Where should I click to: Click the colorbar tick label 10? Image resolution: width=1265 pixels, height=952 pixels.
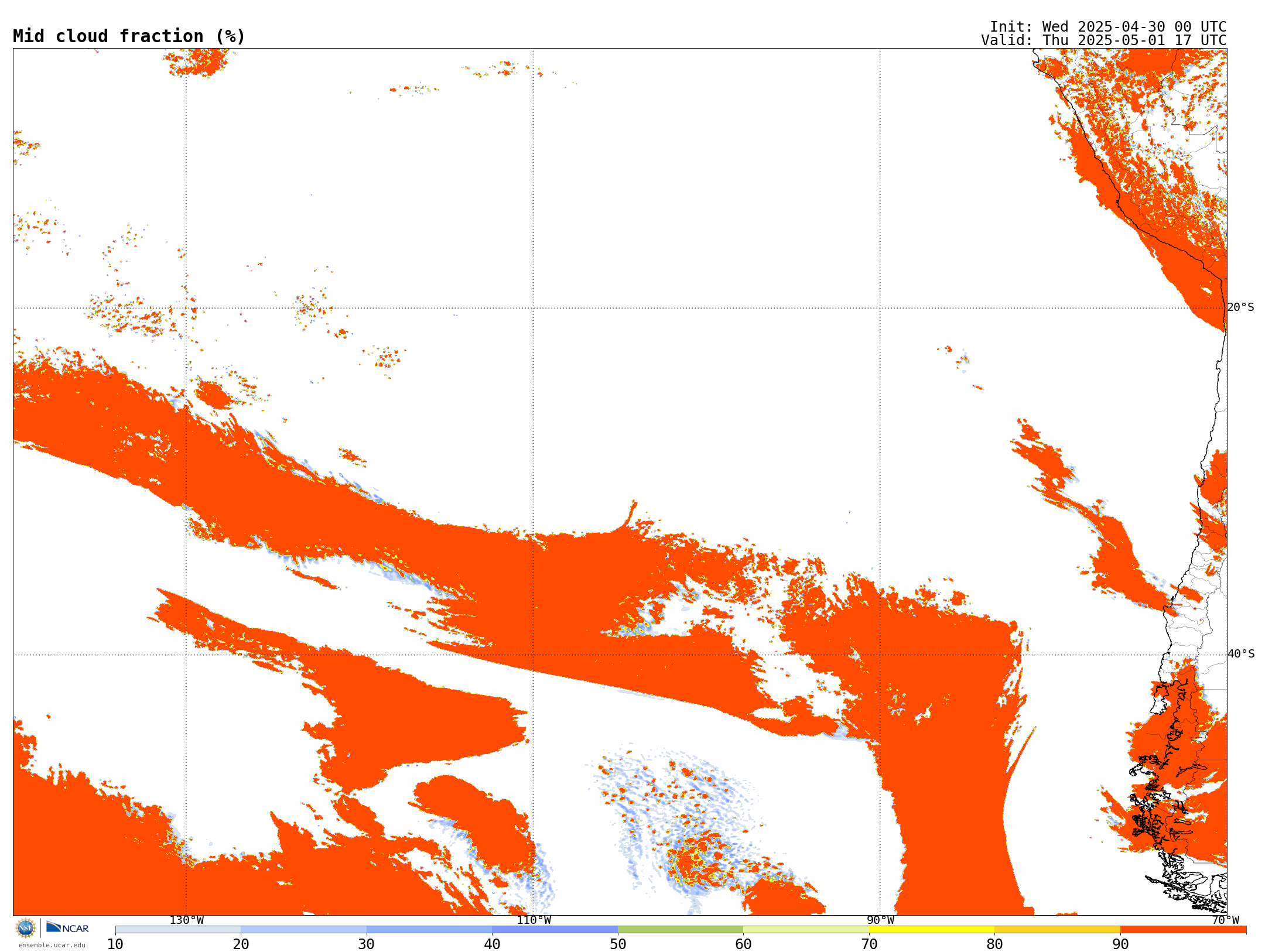(x=115, y=944)
